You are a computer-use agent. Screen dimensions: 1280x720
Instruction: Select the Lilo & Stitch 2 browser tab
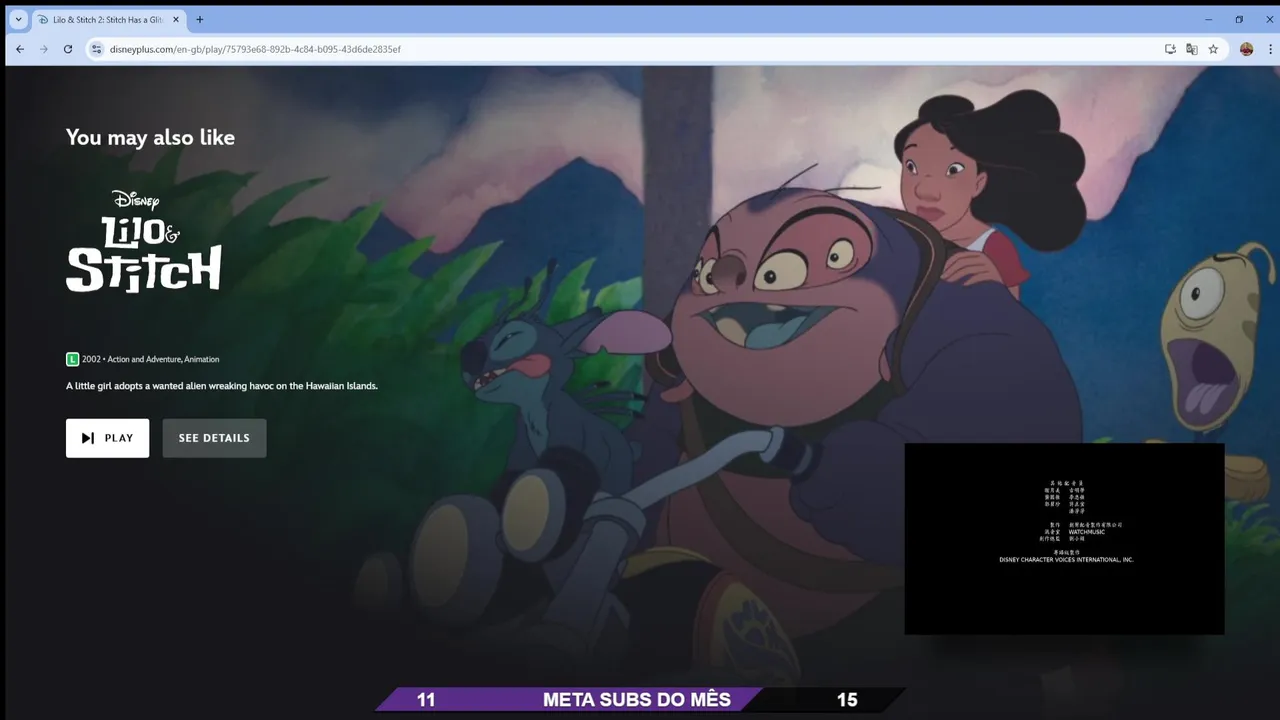(108, 20)
